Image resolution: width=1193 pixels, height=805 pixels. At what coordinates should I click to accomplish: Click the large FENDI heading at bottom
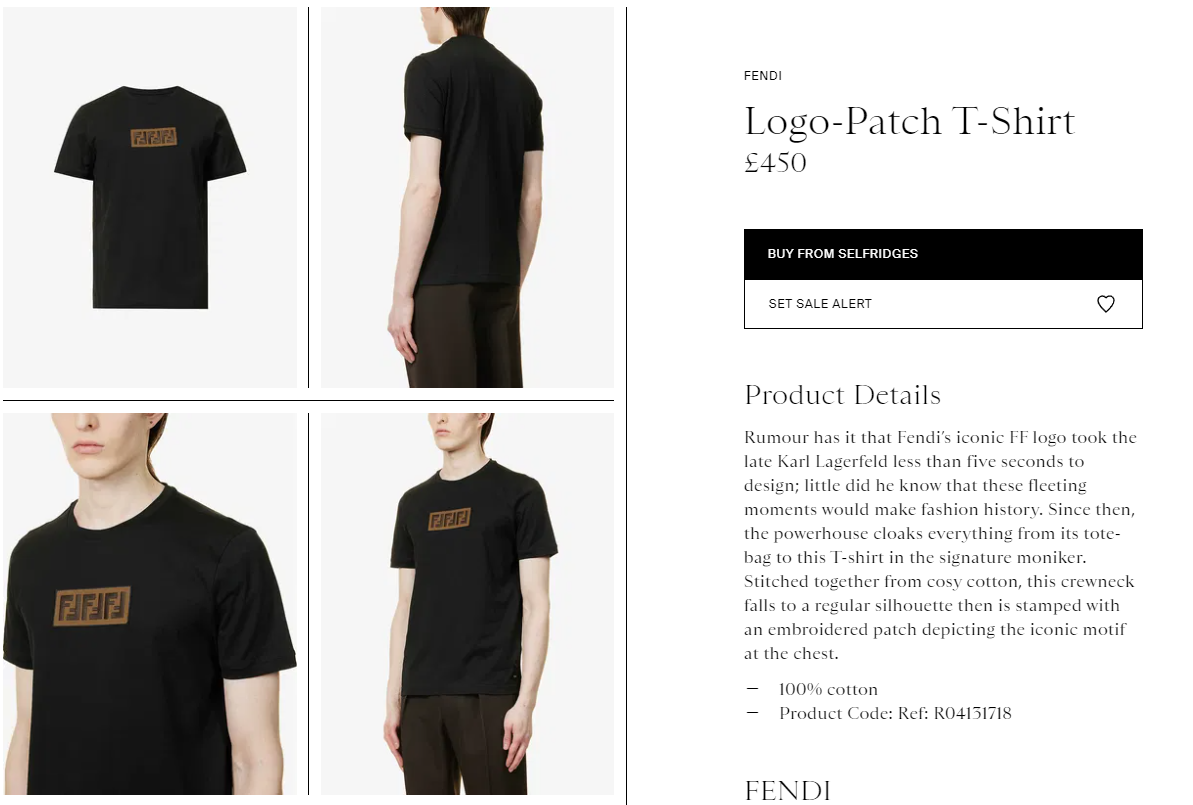(x=787, y=791)
